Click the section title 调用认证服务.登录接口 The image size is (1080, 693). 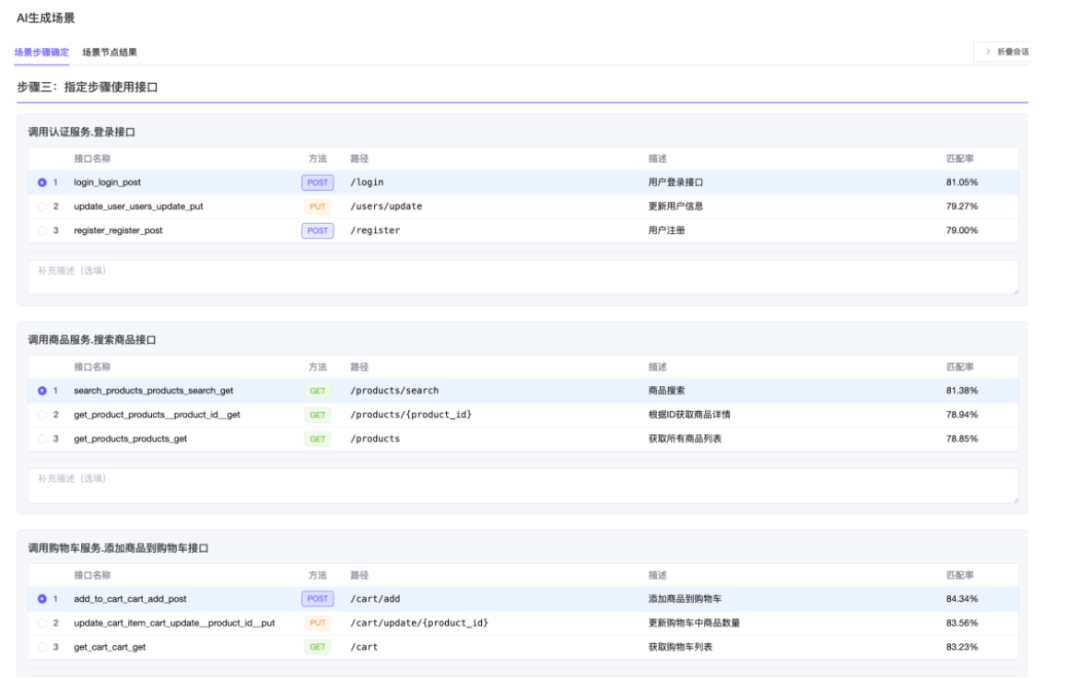point(81,132)
